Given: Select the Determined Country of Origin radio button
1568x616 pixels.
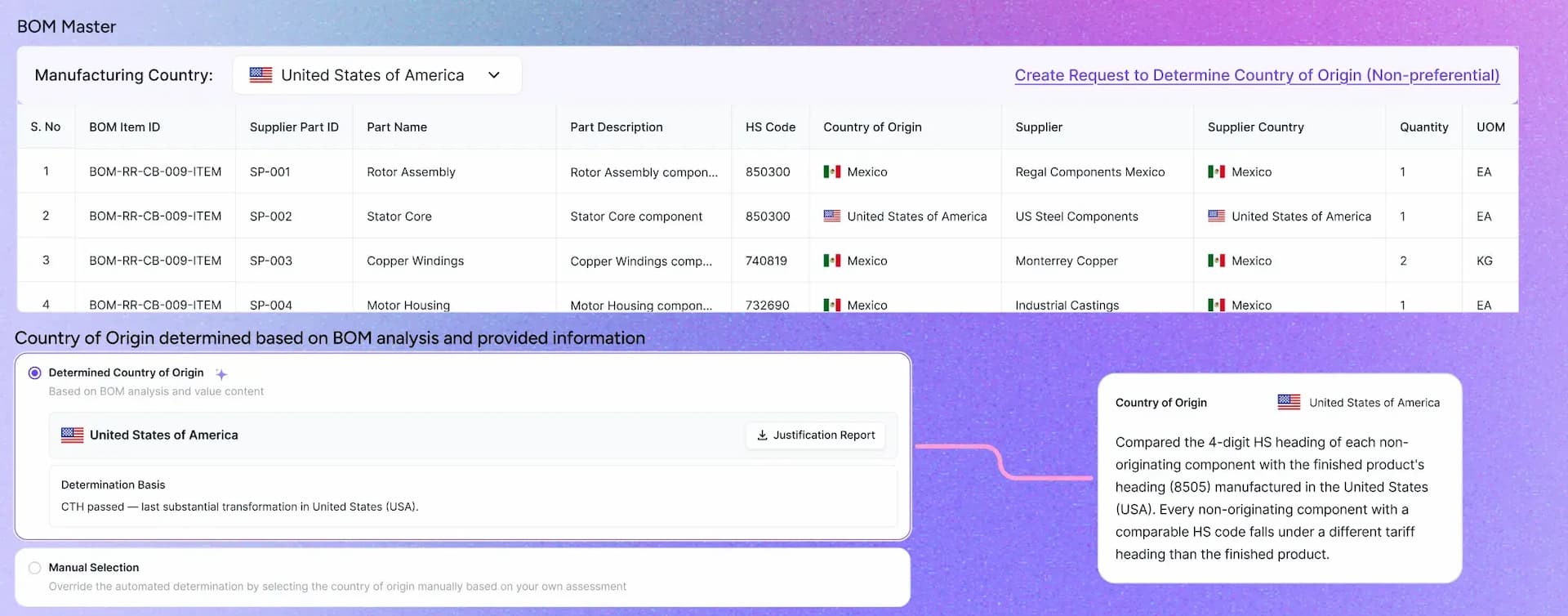Looking at the screenshot, I should tap(34, 373).
